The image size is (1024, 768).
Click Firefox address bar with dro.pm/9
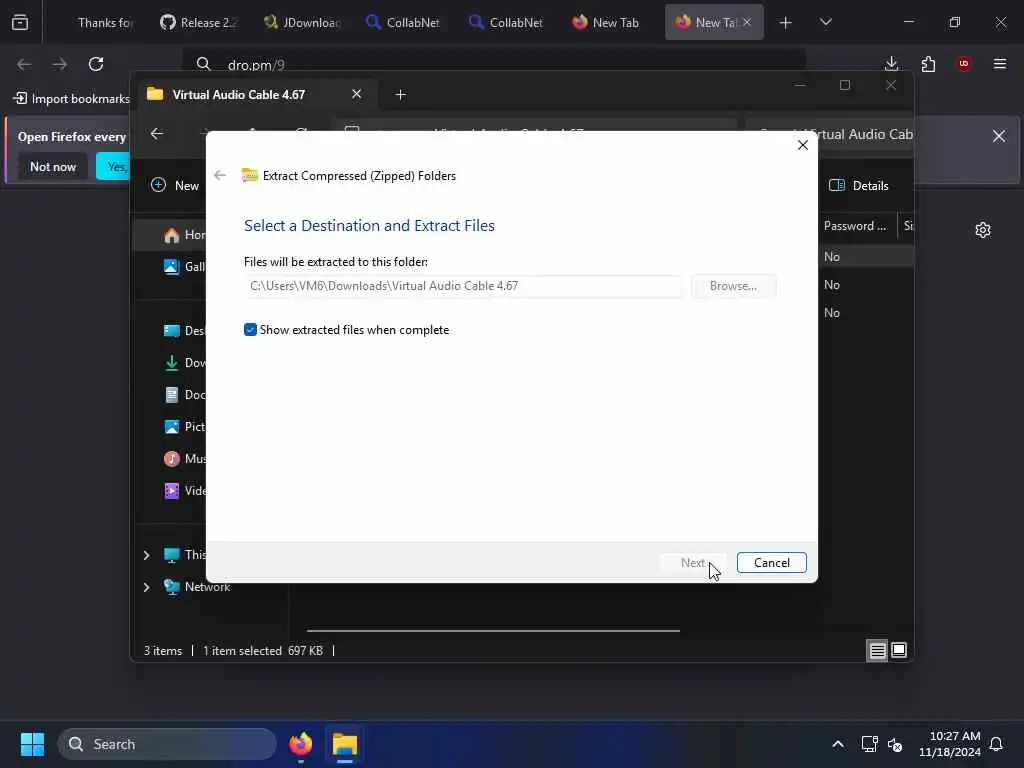pyautogui.click(x=494, y=64)
